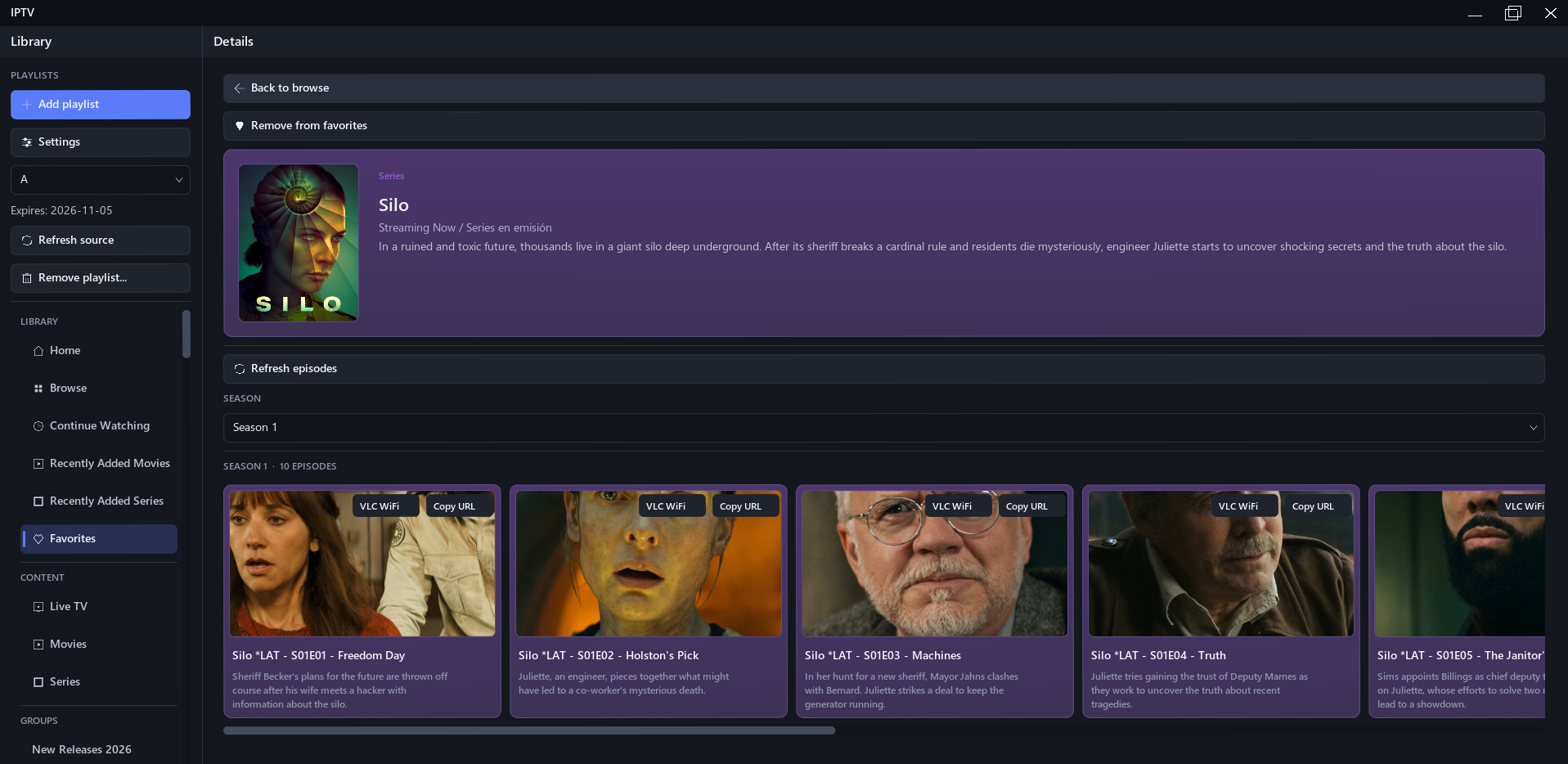Click the 'Expires: 2026-11-05' text
Screen dimensions: 1568x764
(62, 211)
